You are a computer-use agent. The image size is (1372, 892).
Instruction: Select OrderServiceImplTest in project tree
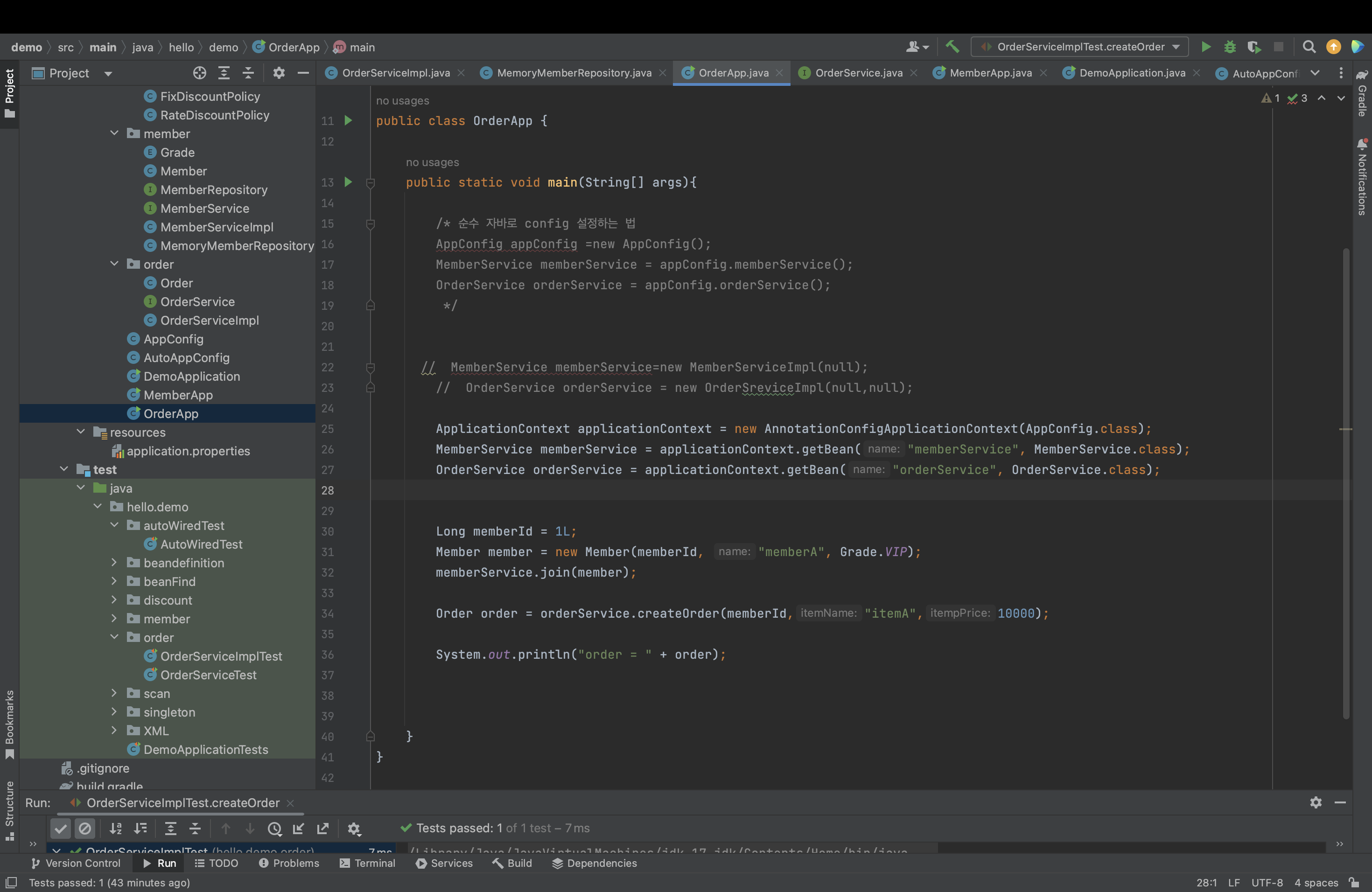221,656
